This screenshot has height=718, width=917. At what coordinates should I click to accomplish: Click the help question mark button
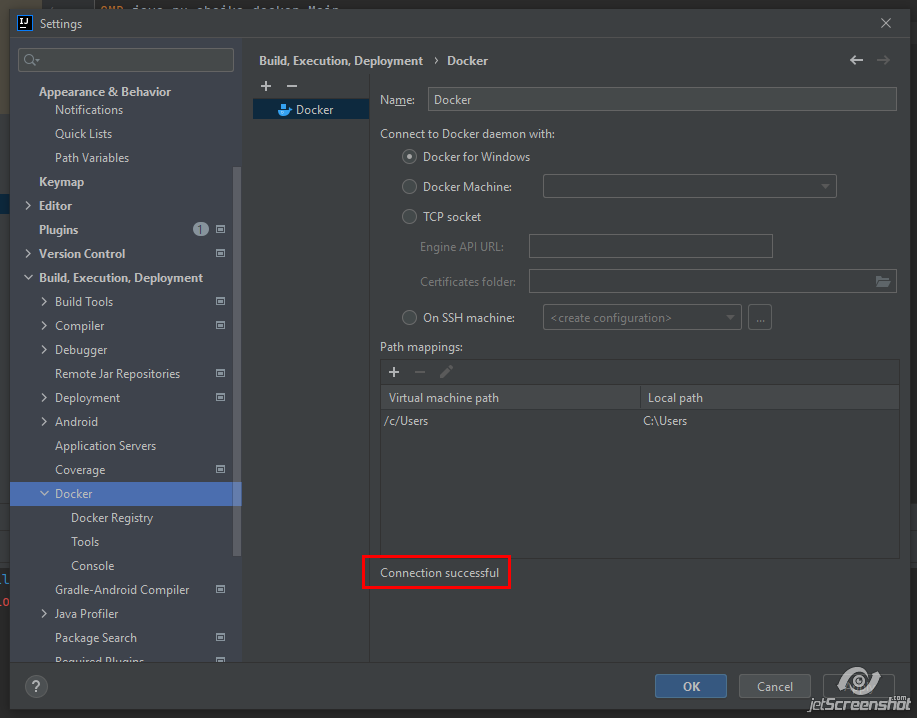36,686
